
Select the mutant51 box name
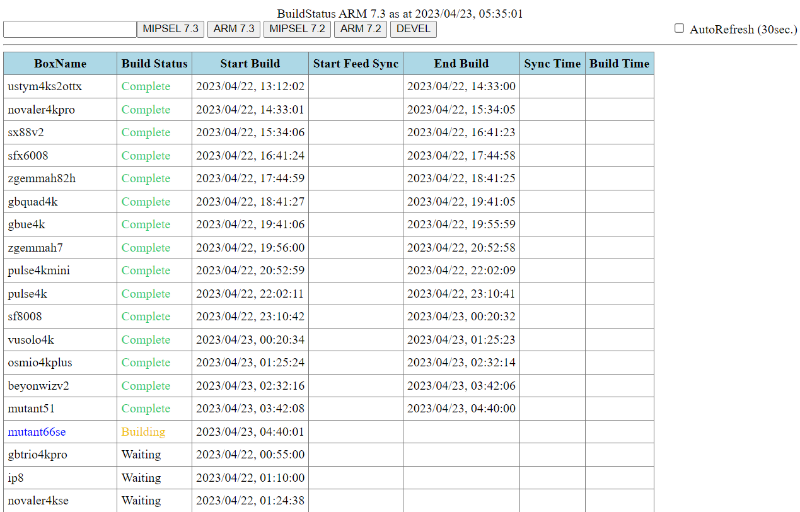click(31, 408)
